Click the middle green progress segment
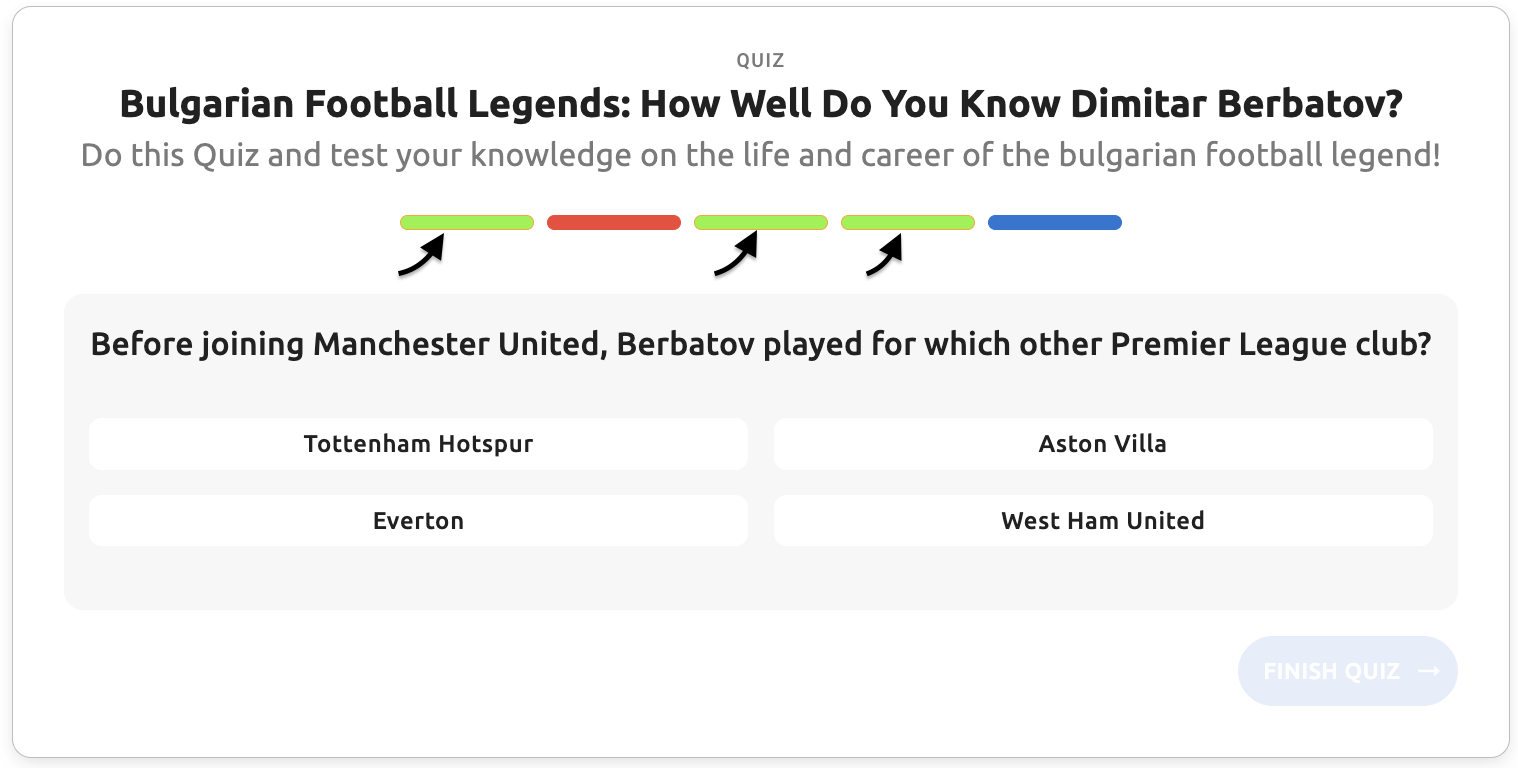Image resolution: width=1518 pixels, height=768 pixels. [761, 222]
